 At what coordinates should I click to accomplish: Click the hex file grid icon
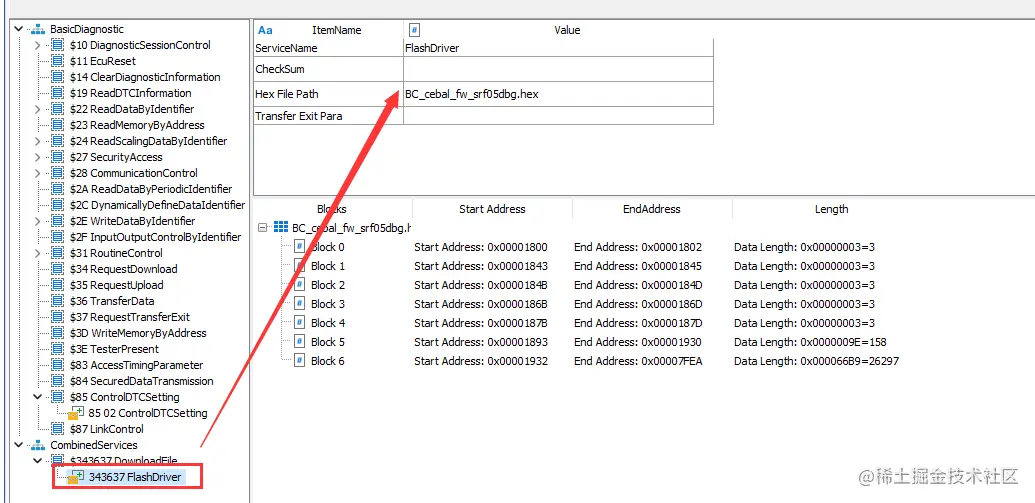pyautogui.click(x=280, y=228)
